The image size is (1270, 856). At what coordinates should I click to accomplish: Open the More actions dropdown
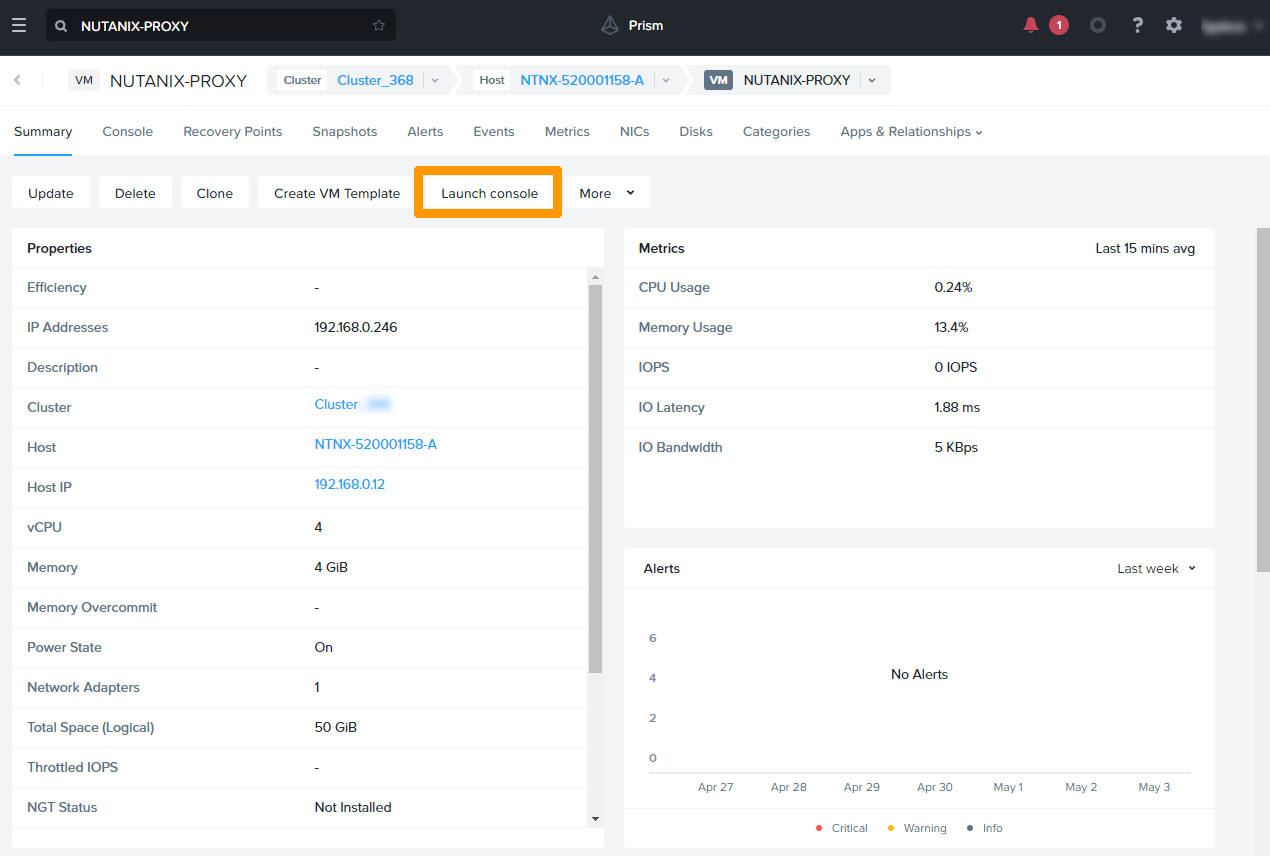tap(607, 192)
